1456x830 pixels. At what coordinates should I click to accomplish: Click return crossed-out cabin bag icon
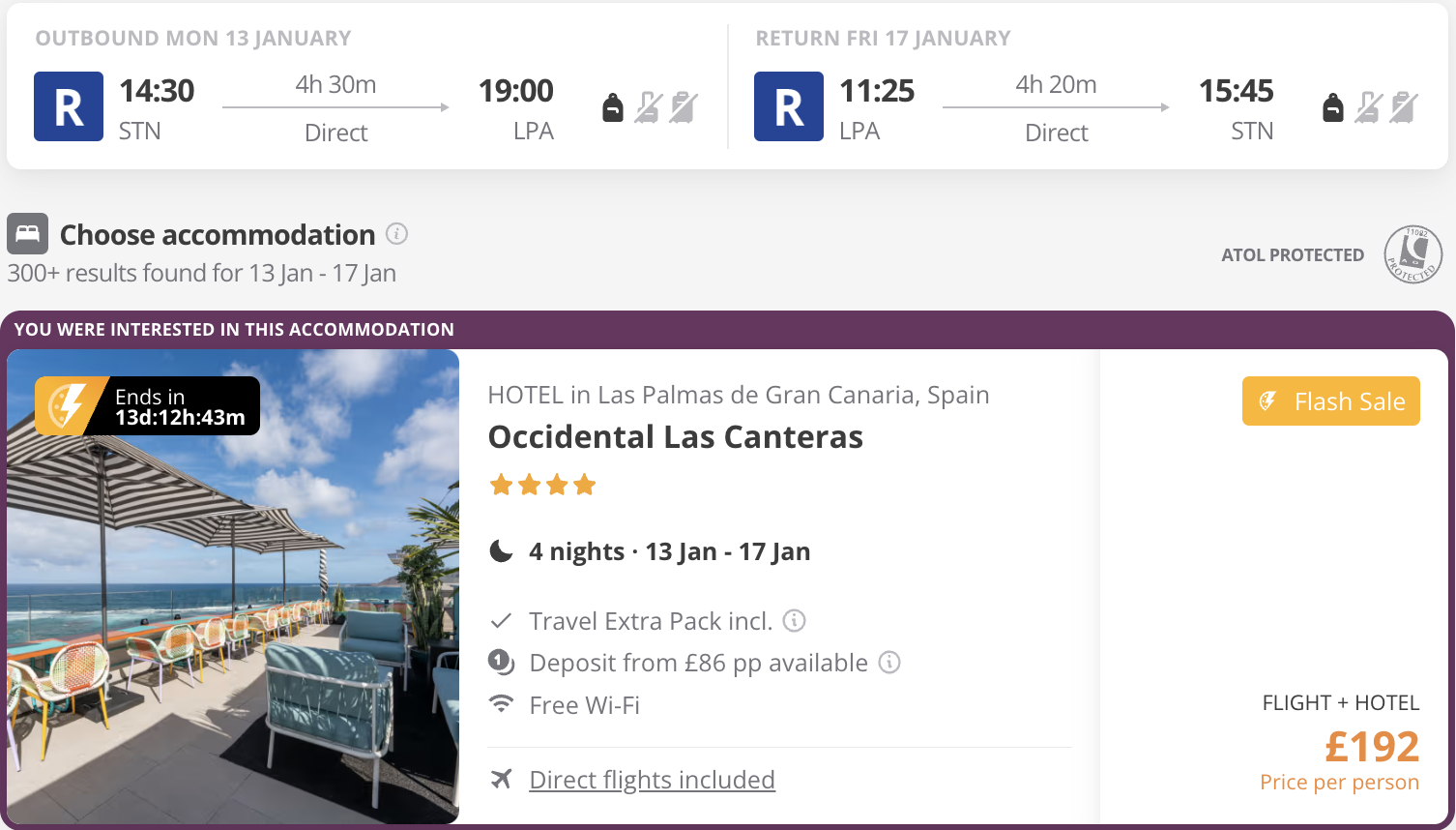1368,107
